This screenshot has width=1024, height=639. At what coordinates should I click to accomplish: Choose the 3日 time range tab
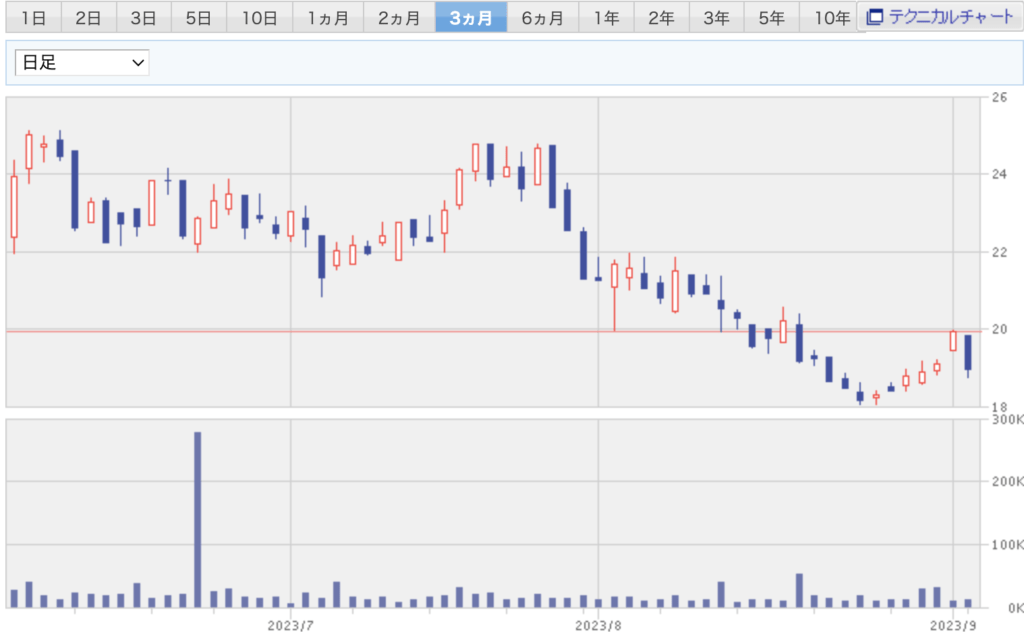[143, 17]
